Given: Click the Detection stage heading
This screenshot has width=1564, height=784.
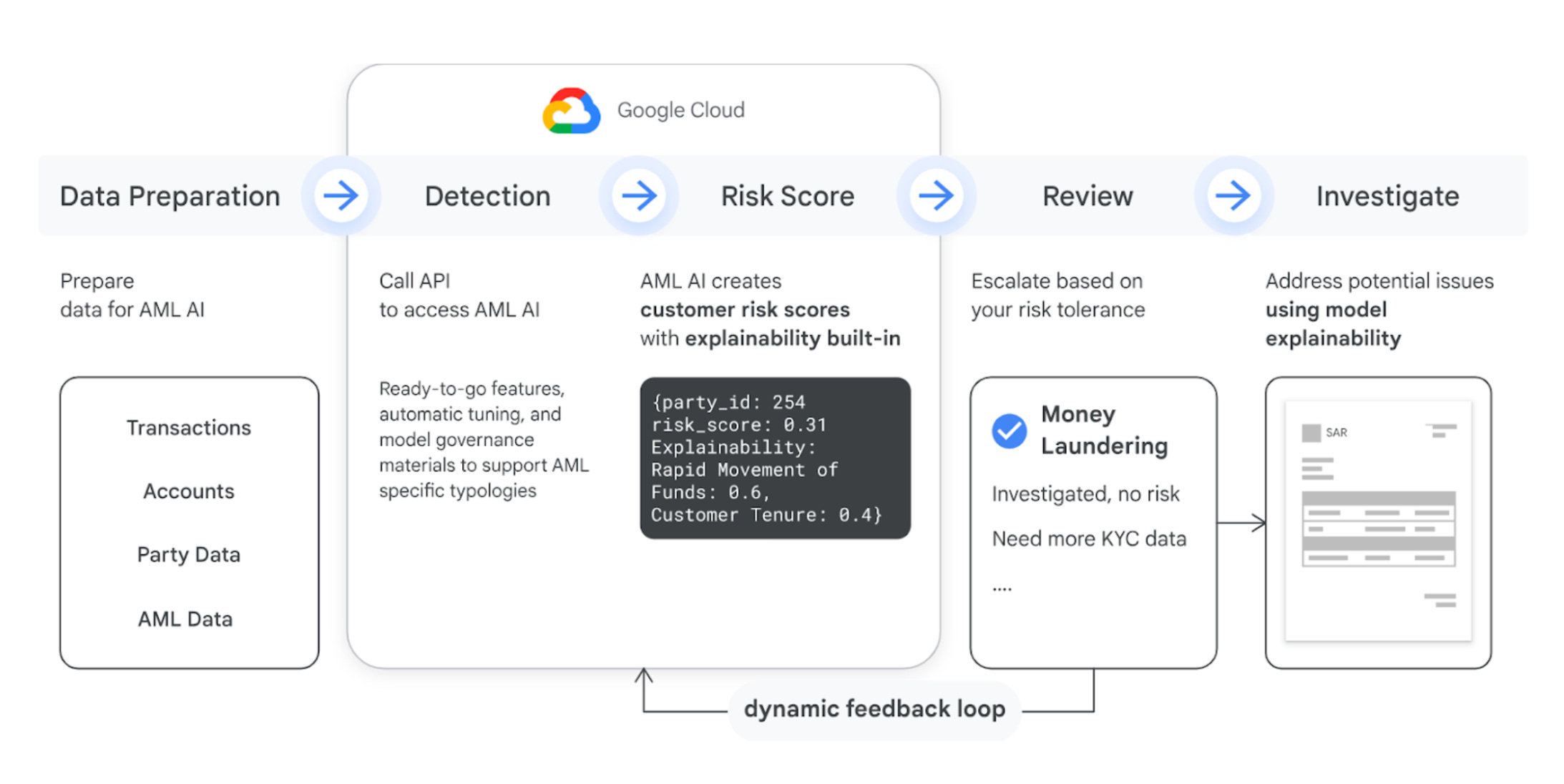Looking at the screenshot, I should coord(487,196).
